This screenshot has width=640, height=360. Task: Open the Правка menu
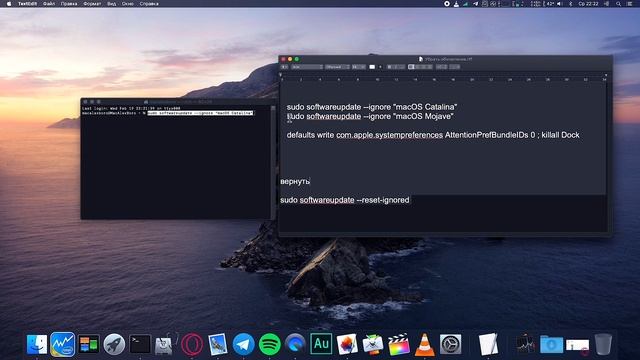pos(69,4)
